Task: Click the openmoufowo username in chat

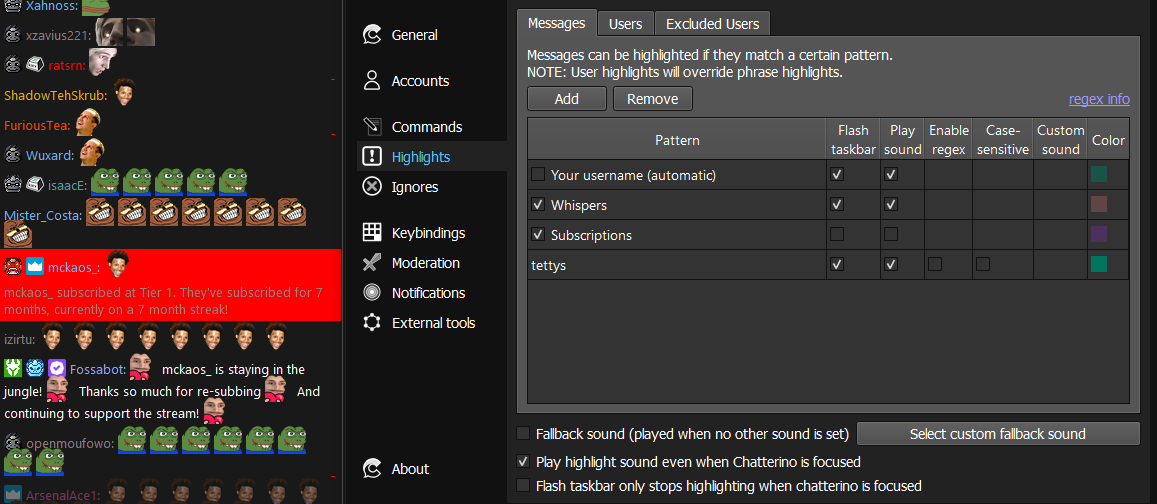Action: pyautogui.click(x=70, y=443)
